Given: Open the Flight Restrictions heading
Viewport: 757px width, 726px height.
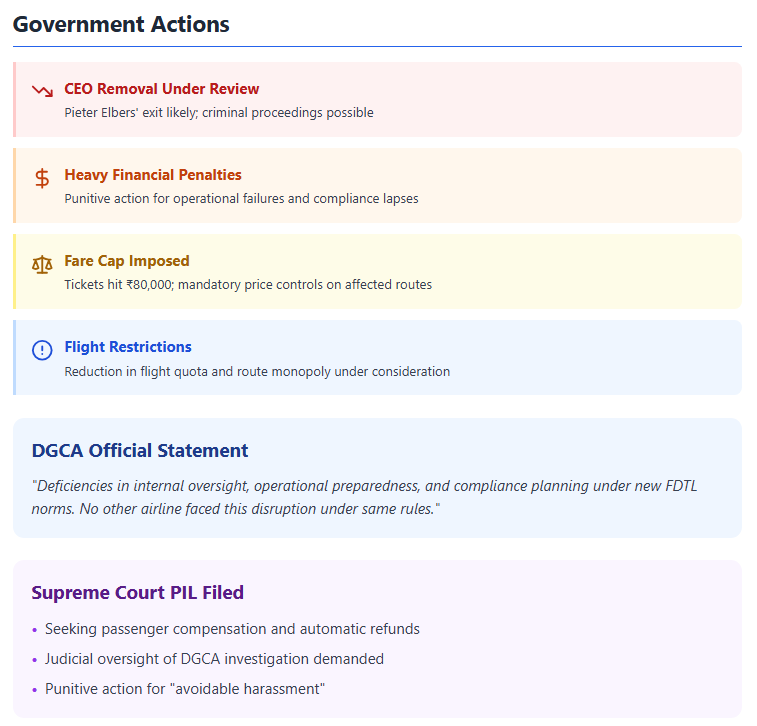Looking at the screenshot, I should point(128,347).
